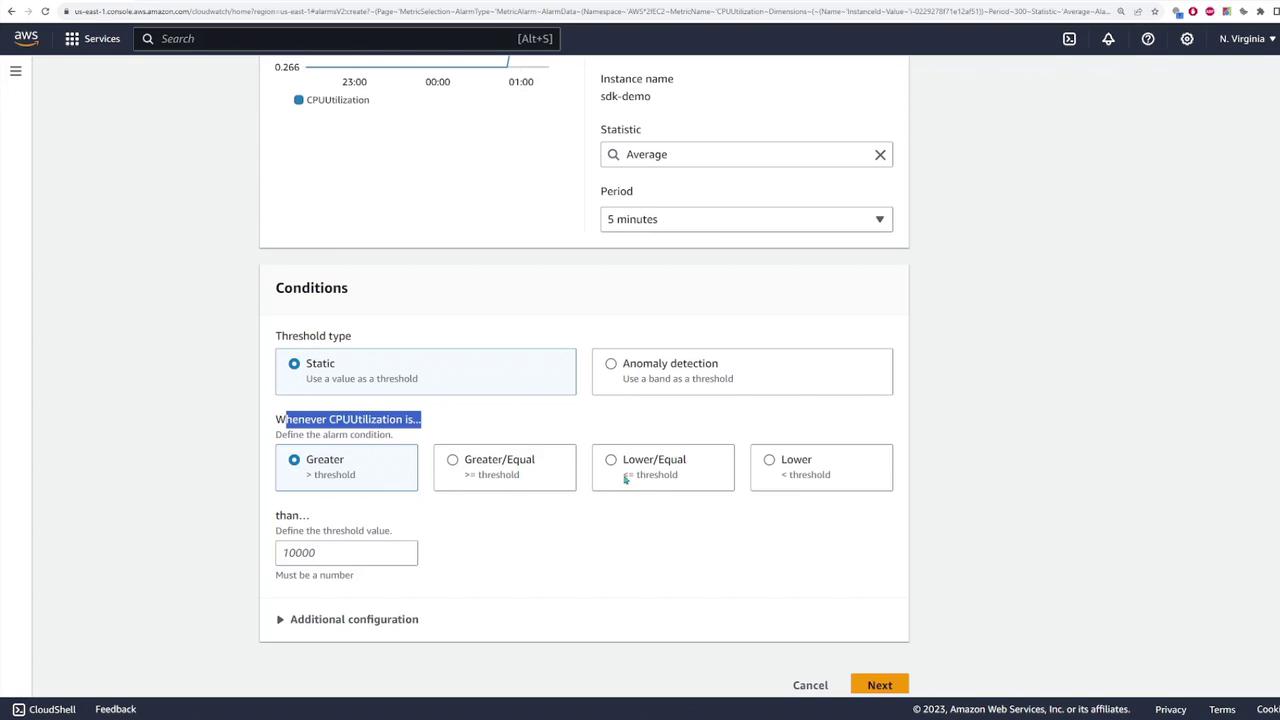
Task: Click the AWS console search box
Action: click(x=346, y=38)
